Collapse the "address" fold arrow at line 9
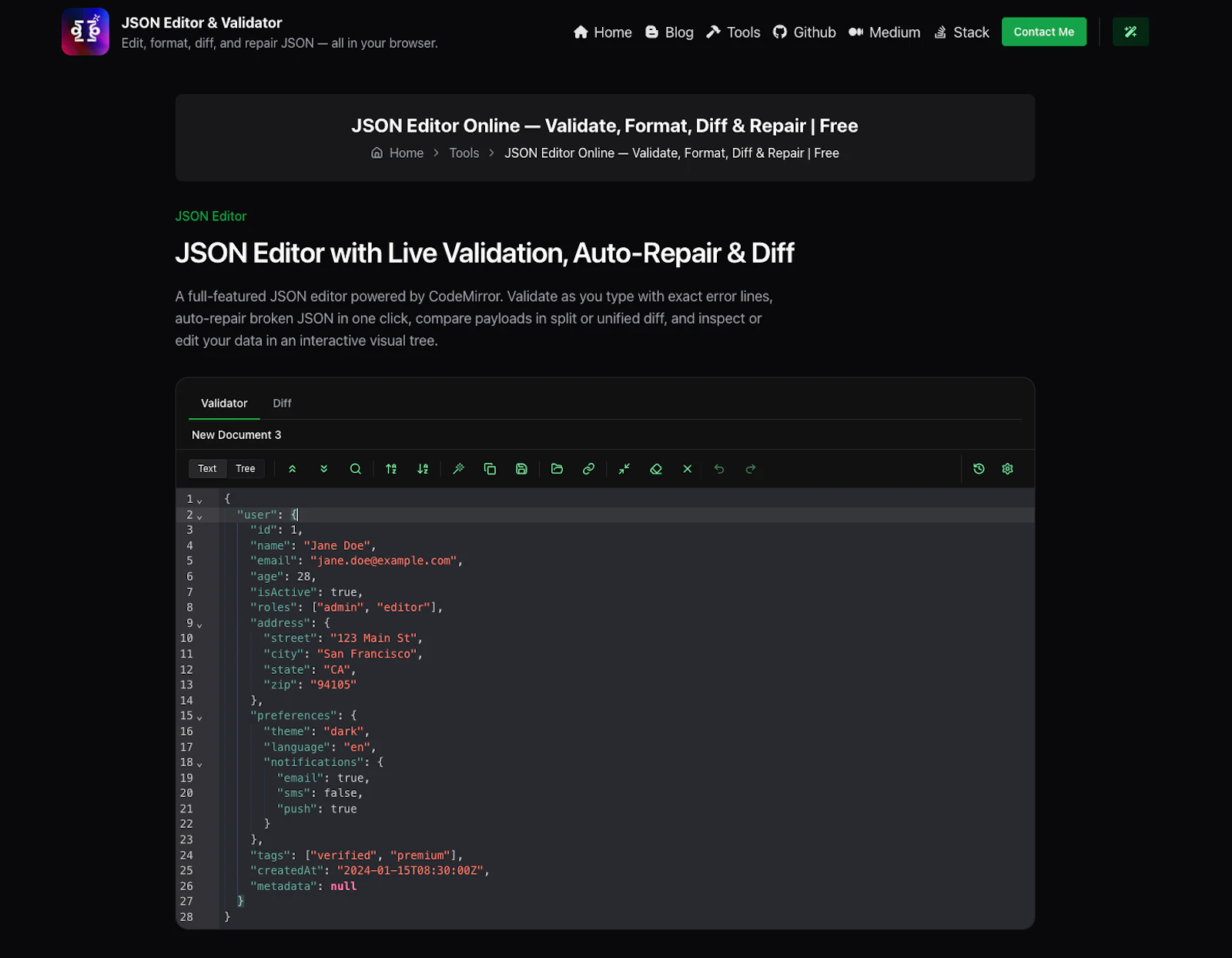Screen dimensions: 1232x958 (199, 625)
